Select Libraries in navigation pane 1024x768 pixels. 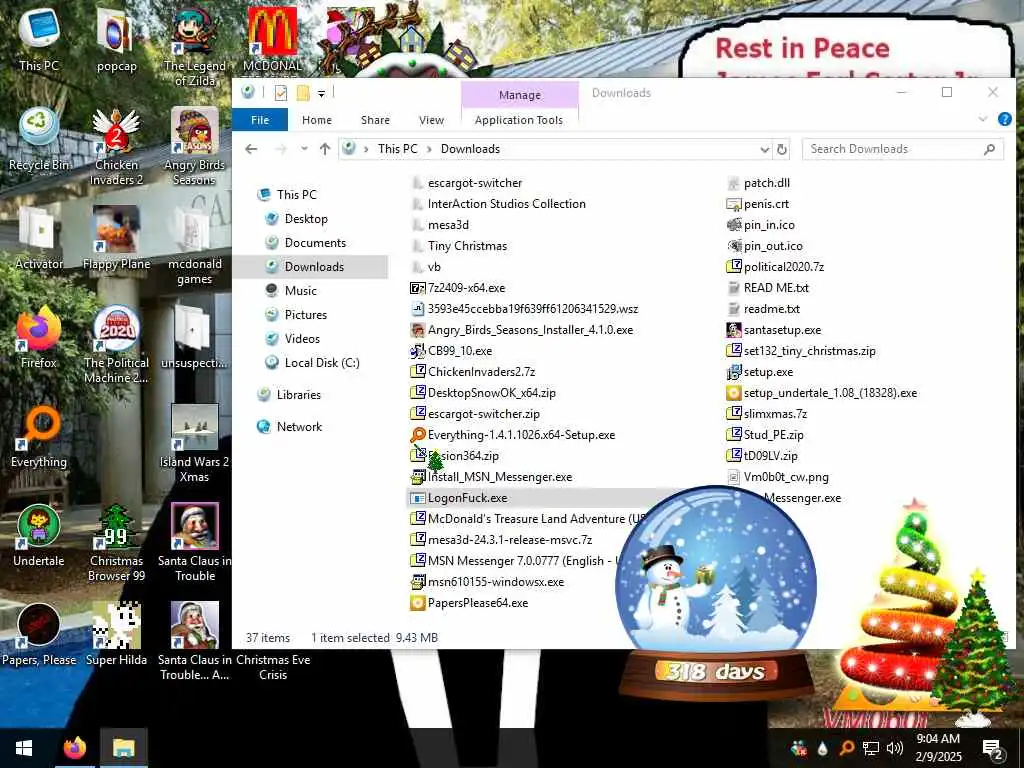tap(298, 394)
